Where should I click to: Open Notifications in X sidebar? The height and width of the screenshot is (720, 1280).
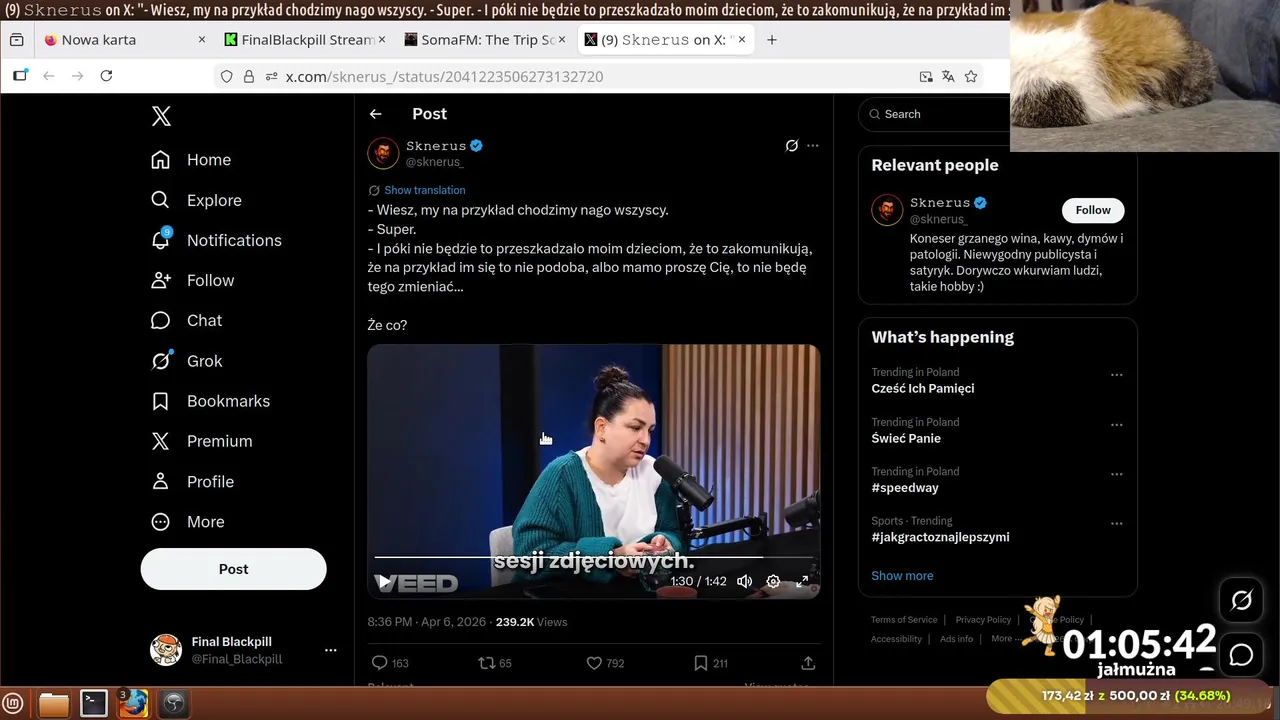point(216,240)
